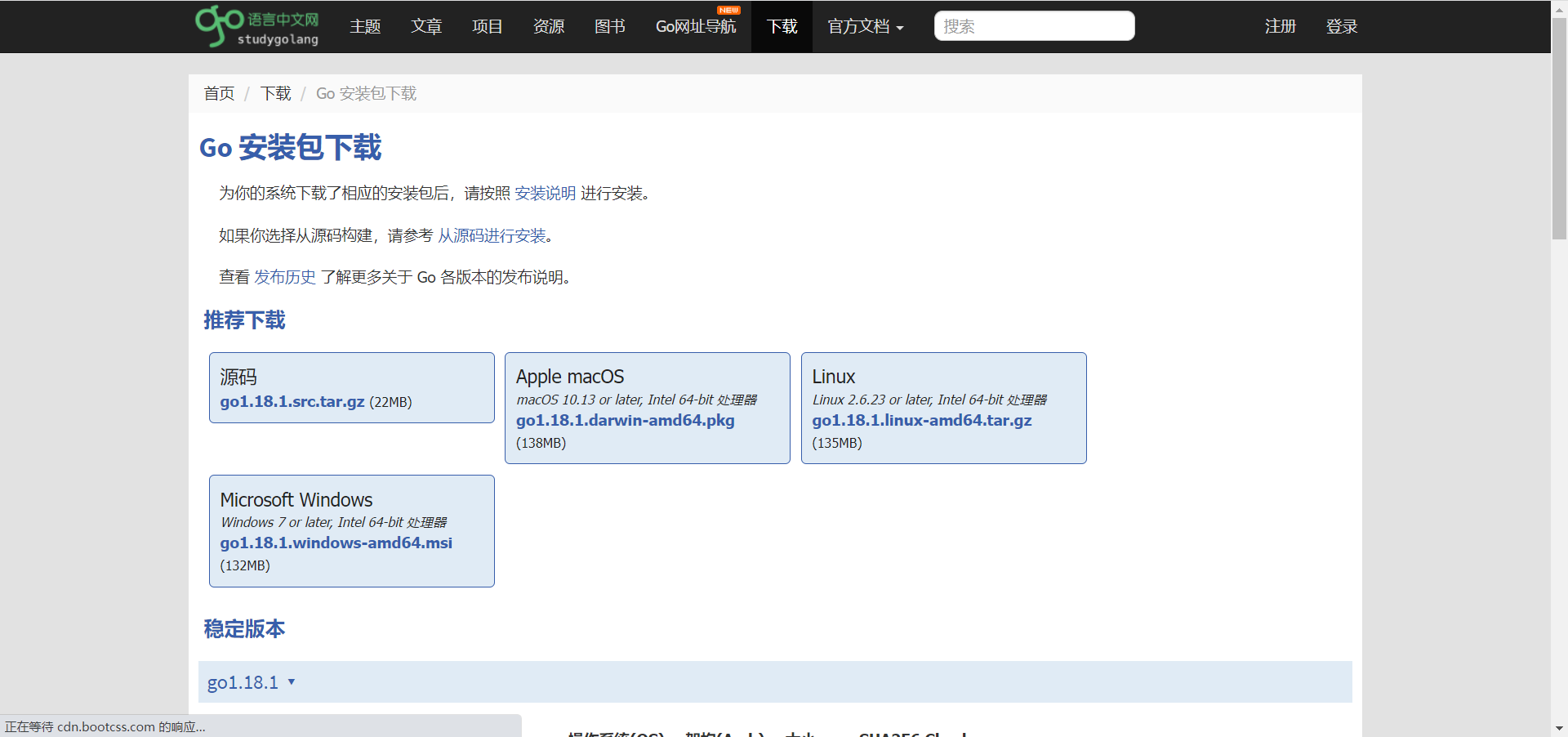Click the 稳定版本 heading
Screen dimensions: 1568x737
244,629
